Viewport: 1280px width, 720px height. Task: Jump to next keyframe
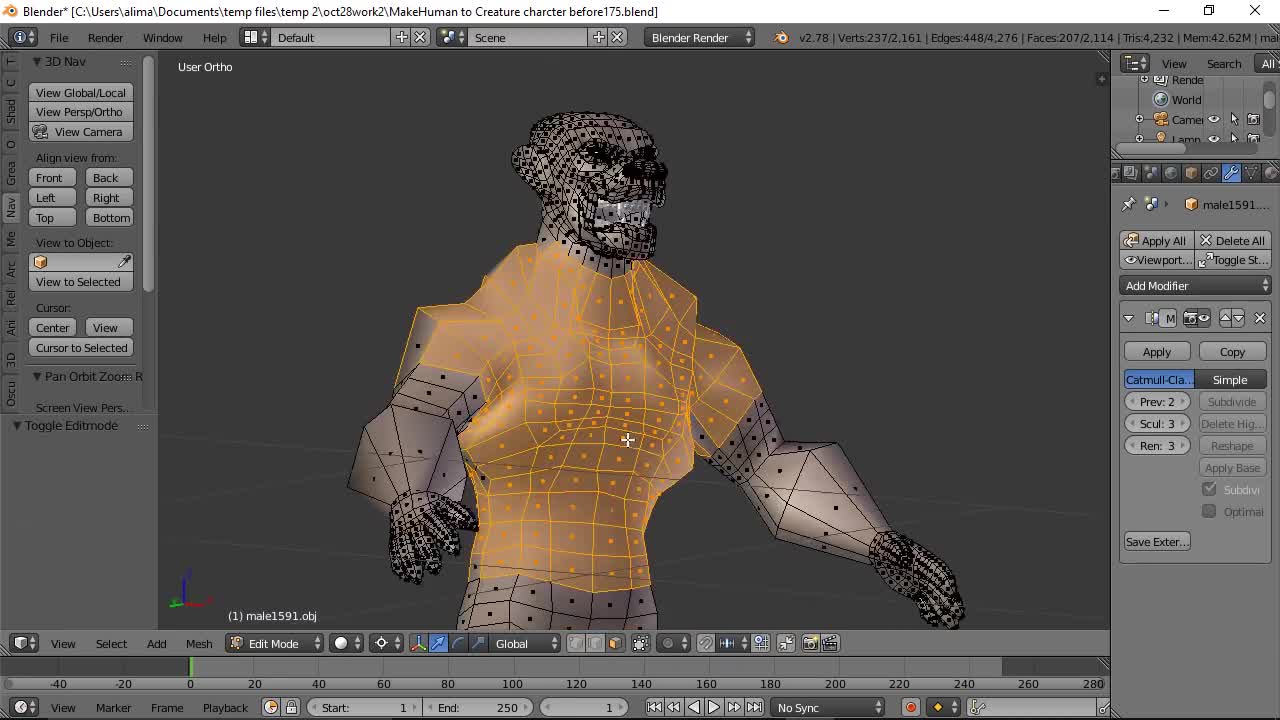734,707
